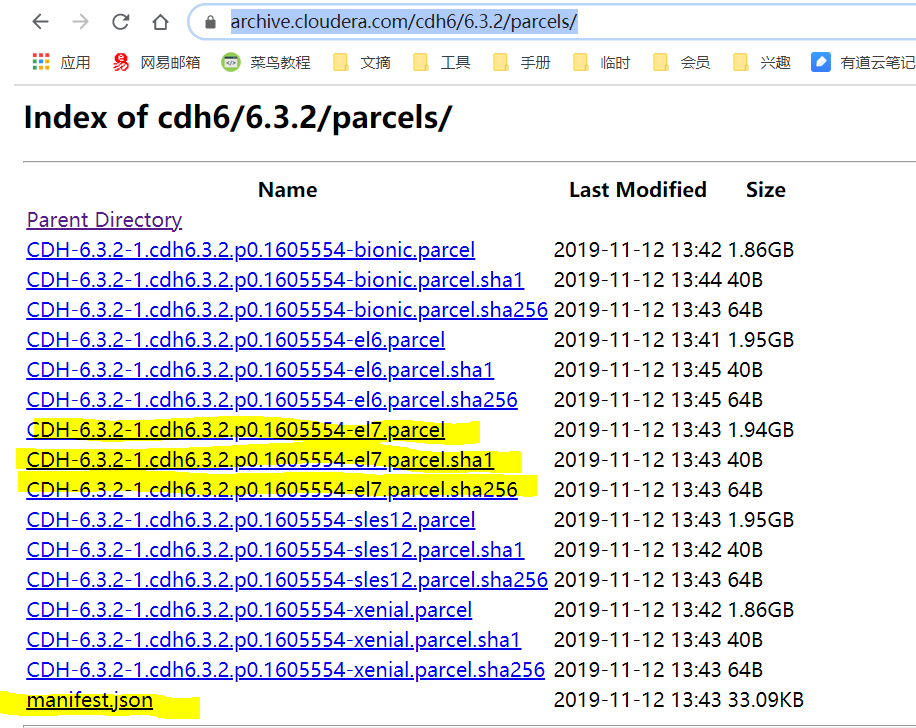Reload the page with the refresh icon
Viewport: 916px width, 728px height.
click(120, 22)
